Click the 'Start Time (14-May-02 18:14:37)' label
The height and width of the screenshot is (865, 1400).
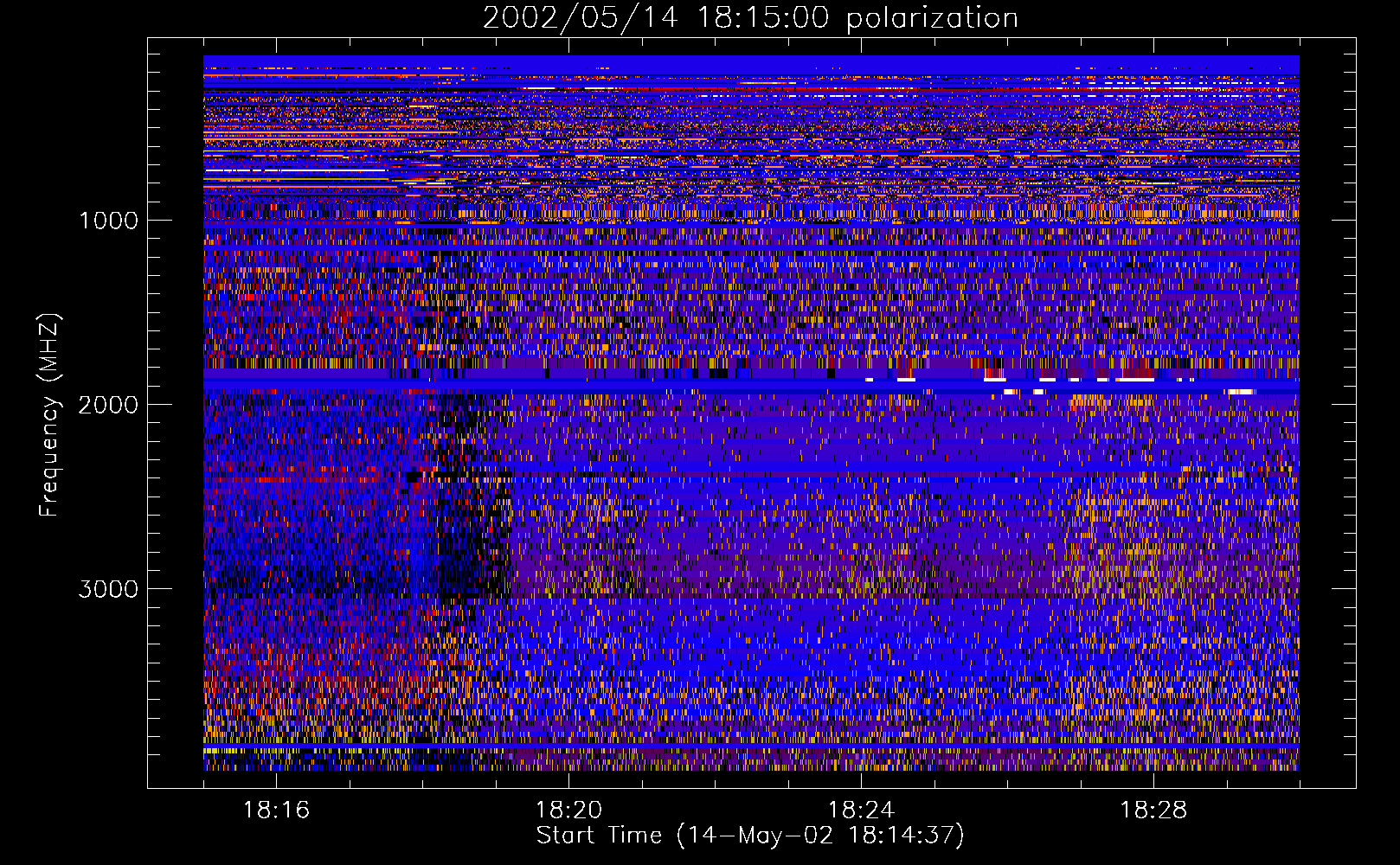pos(750,836)
